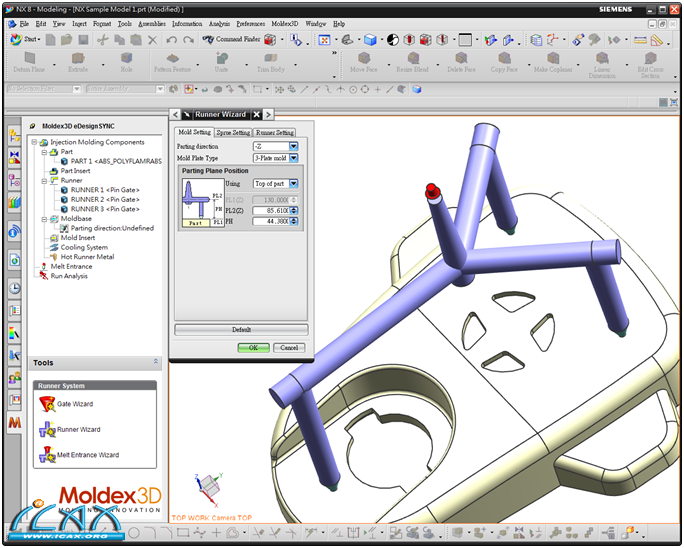Open the Mold Plate Type dropdown
The height and width of the screenshot is (548, 684).
point(293,159)
